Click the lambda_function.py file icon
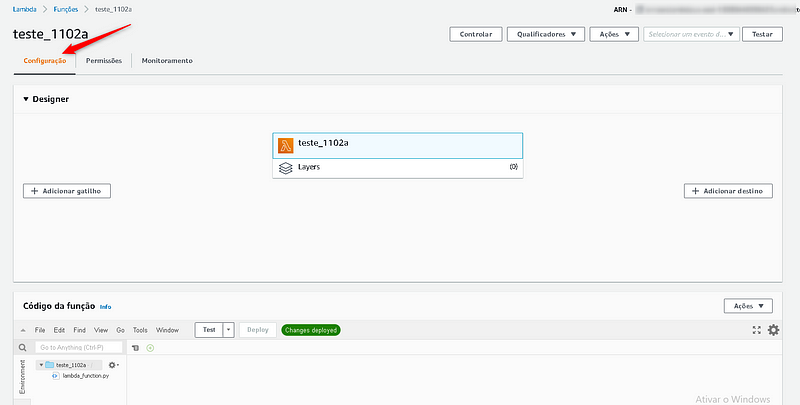Screen dimensions: 800x405 click(x=56, y=376)
